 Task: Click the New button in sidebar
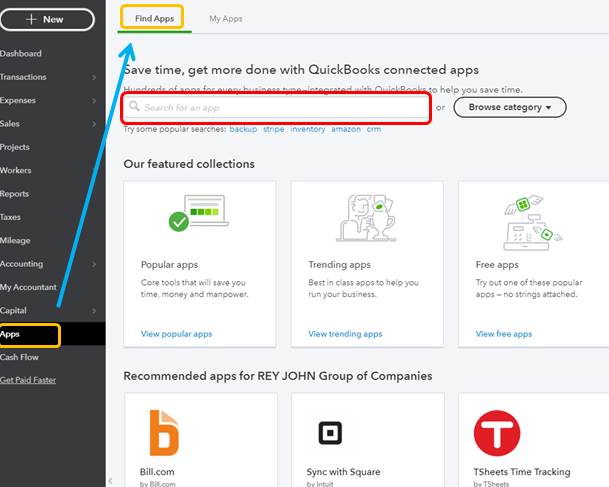click(47, 19)
